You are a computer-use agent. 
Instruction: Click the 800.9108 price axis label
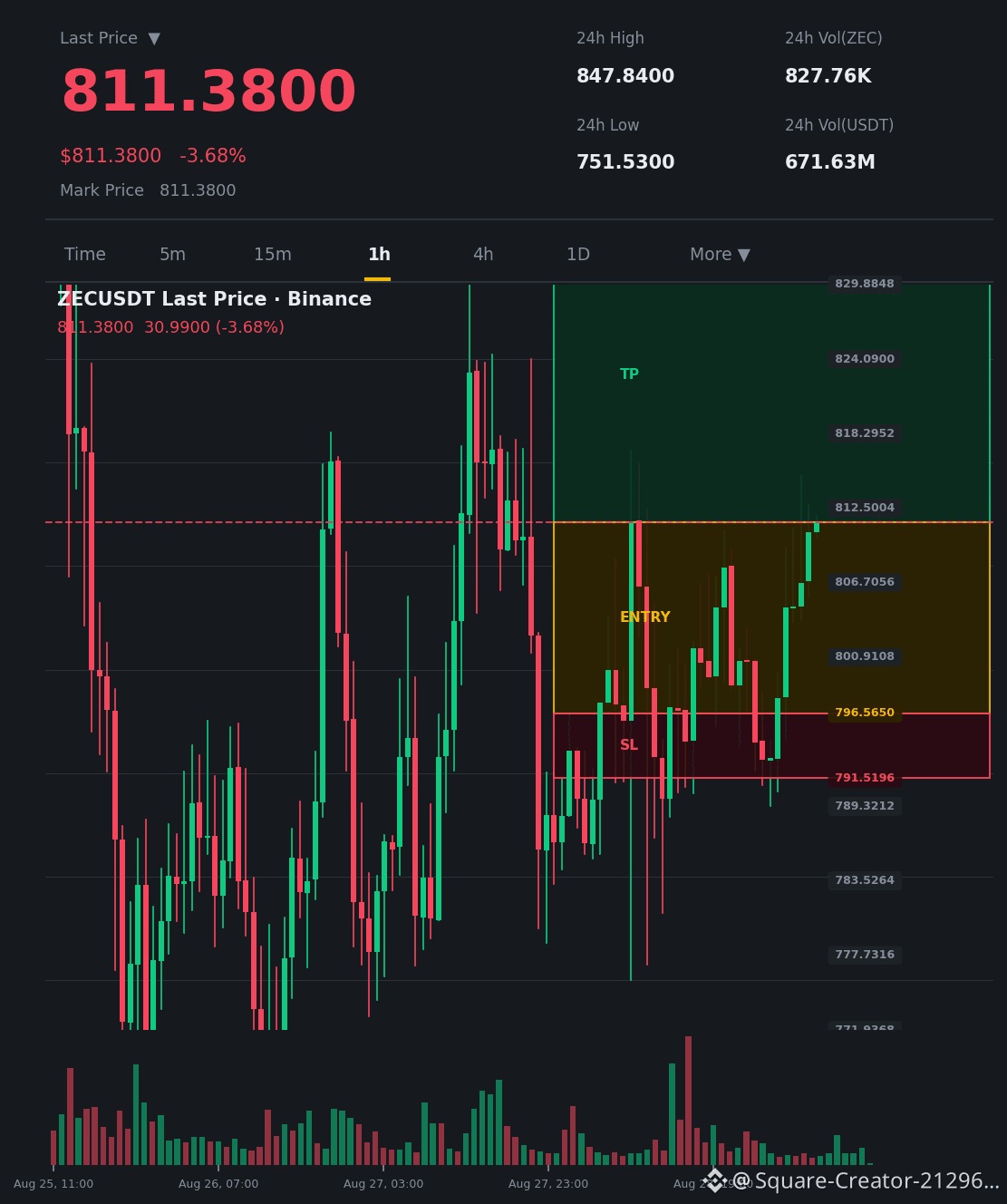(x=865, y=656)
